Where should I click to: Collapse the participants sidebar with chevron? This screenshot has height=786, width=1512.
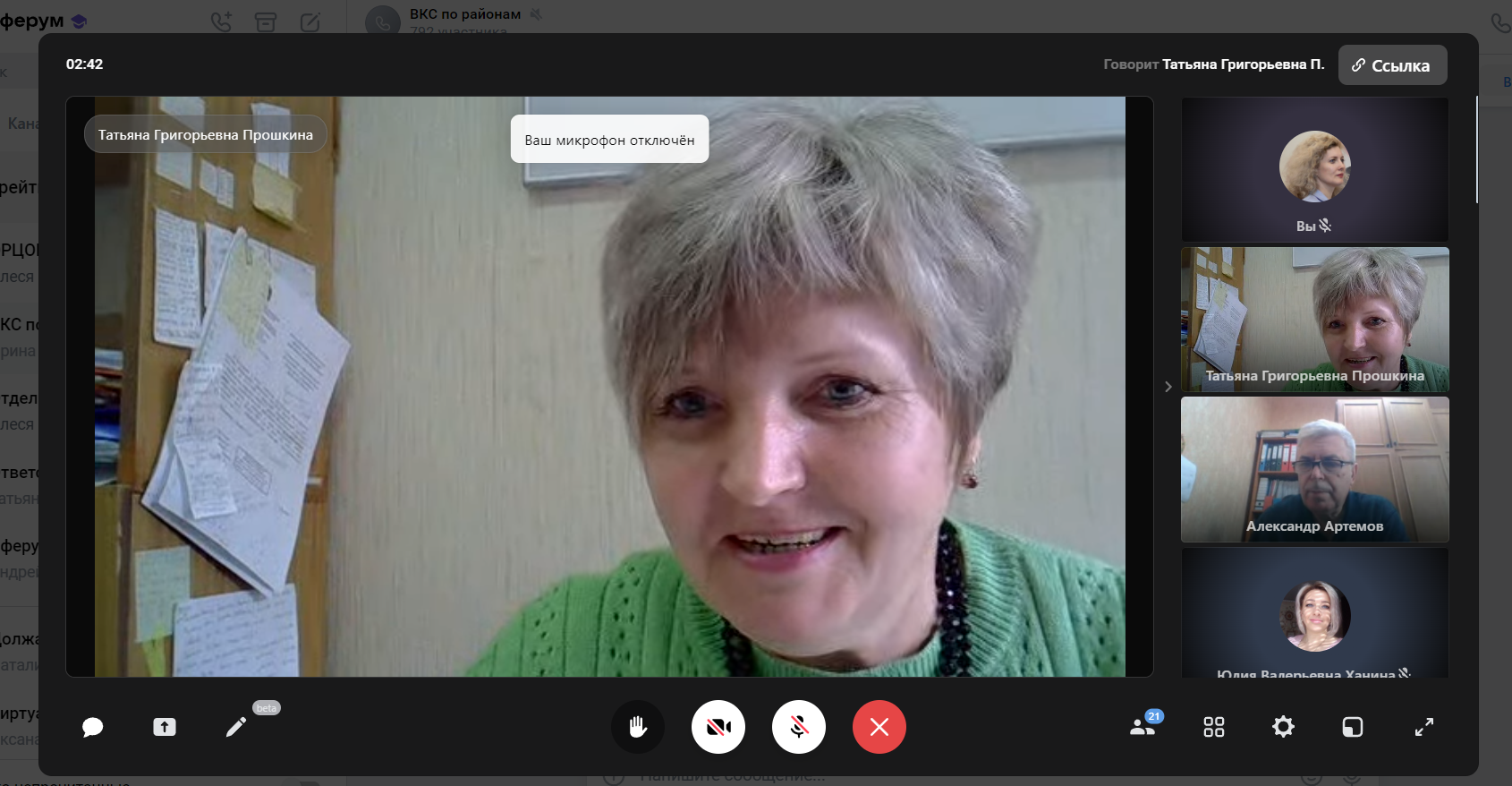1168,387
